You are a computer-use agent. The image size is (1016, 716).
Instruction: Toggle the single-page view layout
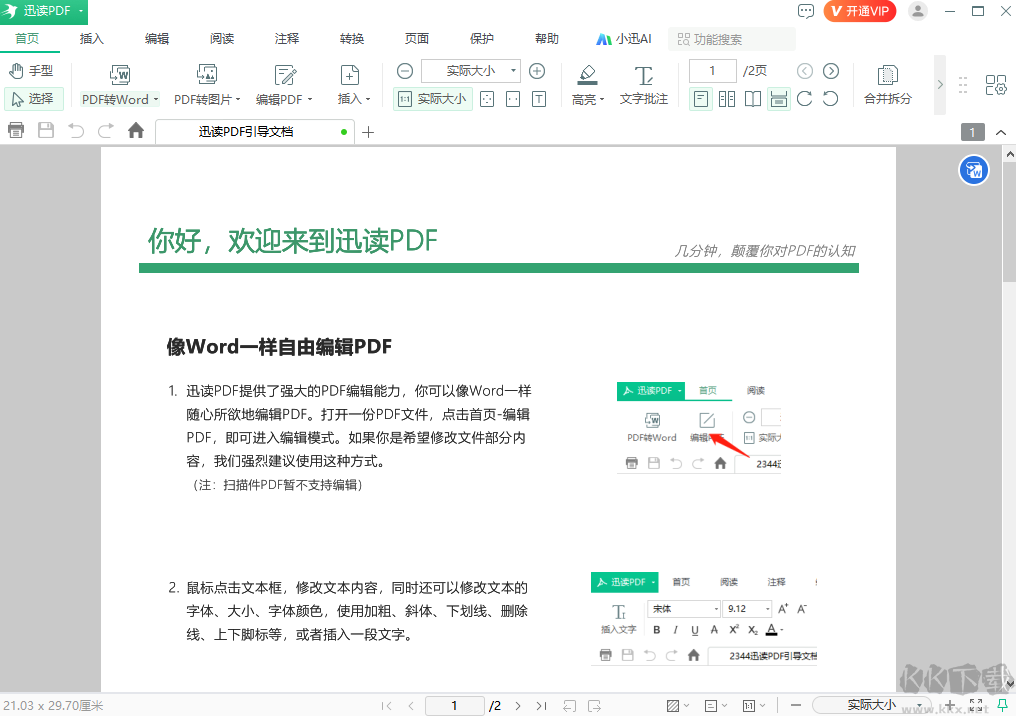(701, 99)
